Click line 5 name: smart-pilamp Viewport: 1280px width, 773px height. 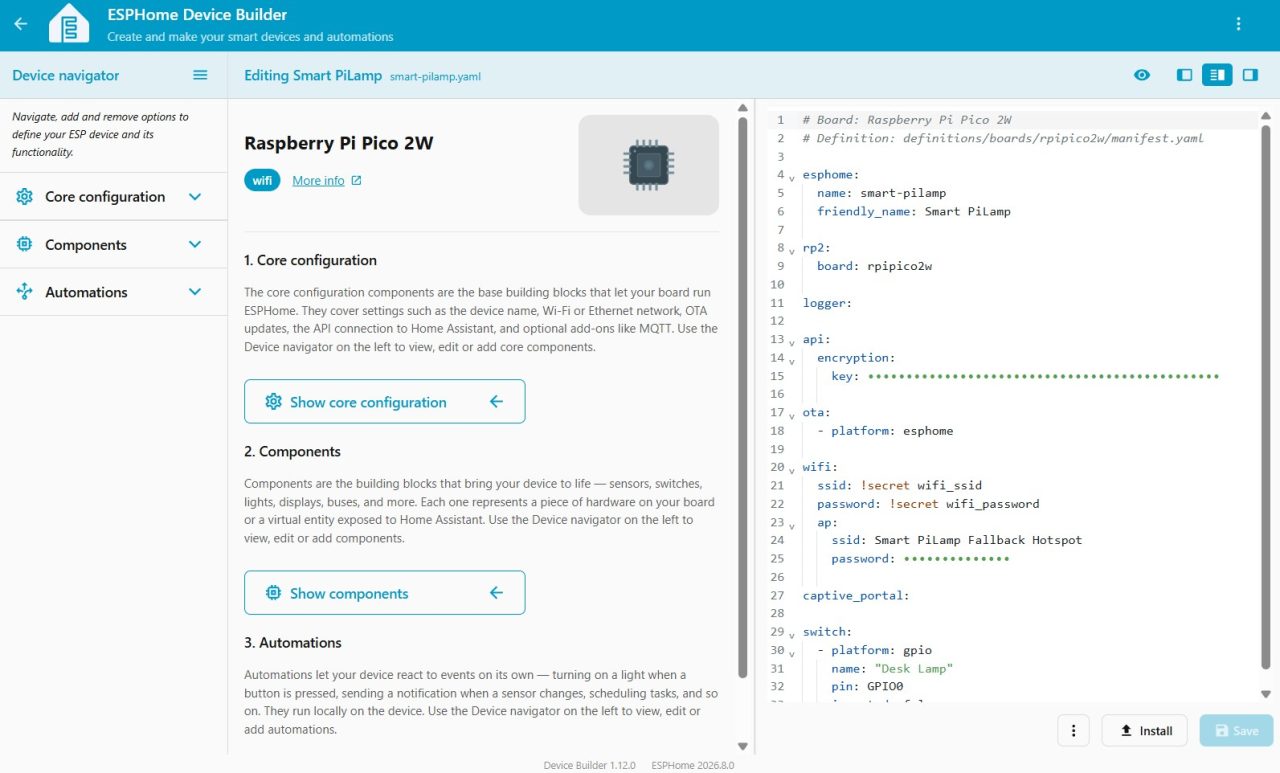[881, 193]
